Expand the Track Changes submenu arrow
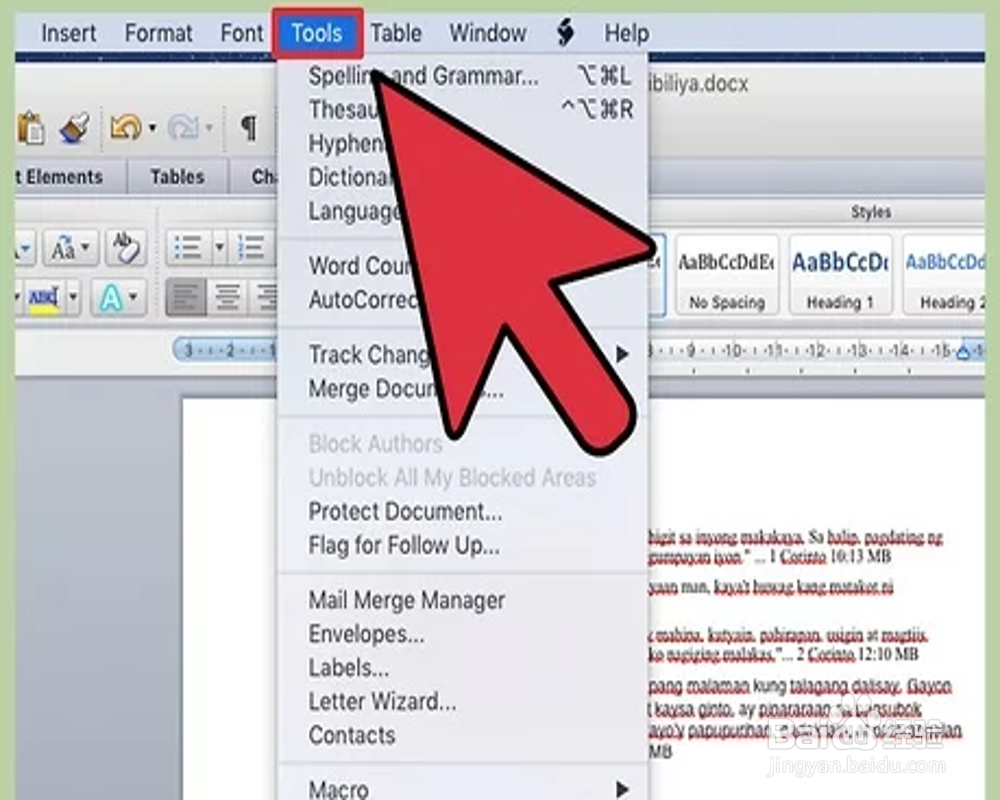Viewport: 1000px width, 800px height. pyautogui.click(x=622, y=354)
